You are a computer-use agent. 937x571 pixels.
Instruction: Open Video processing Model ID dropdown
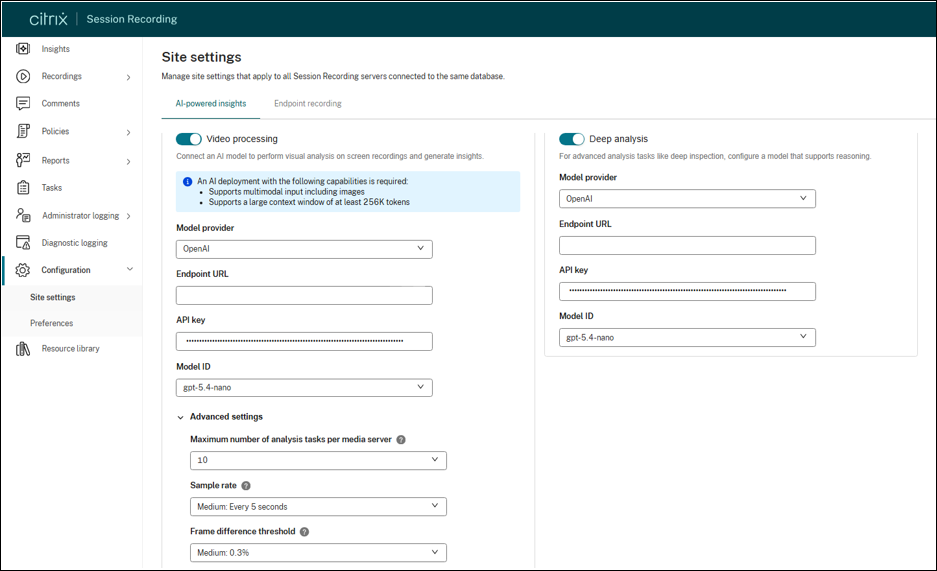[x=304, y=388]
